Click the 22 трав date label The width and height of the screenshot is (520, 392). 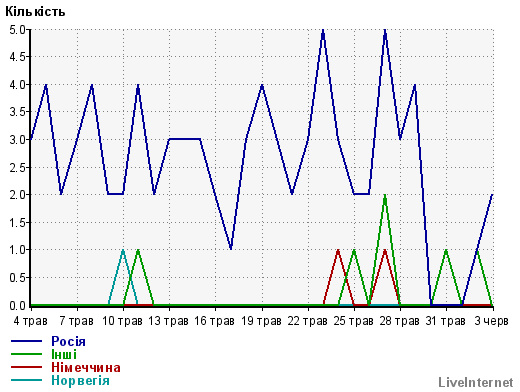coord(307,321)
